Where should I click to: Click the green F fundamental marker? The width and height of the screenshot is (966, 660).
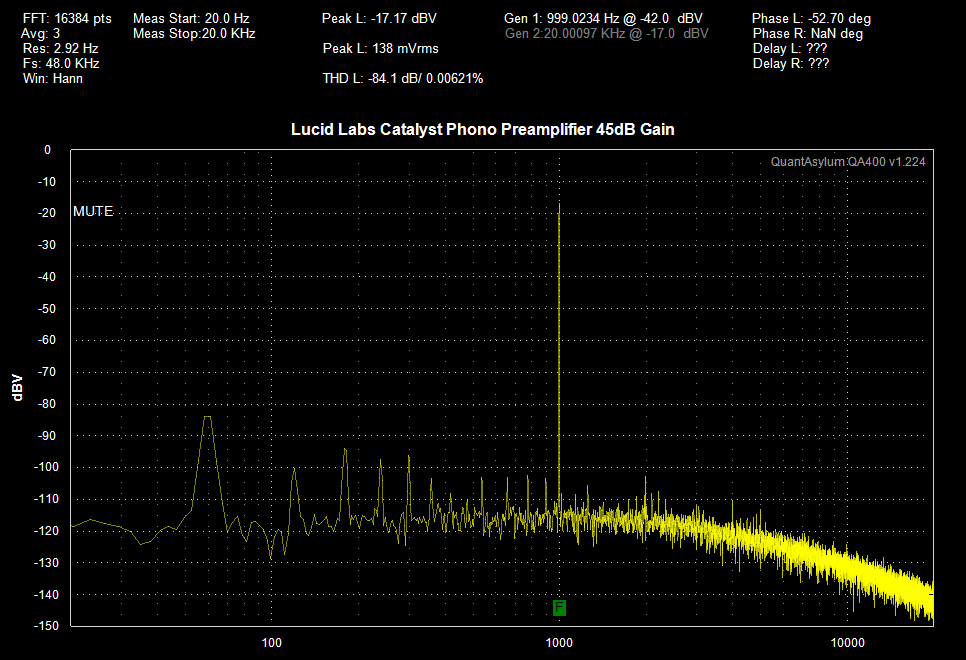[x=559, y=608]
